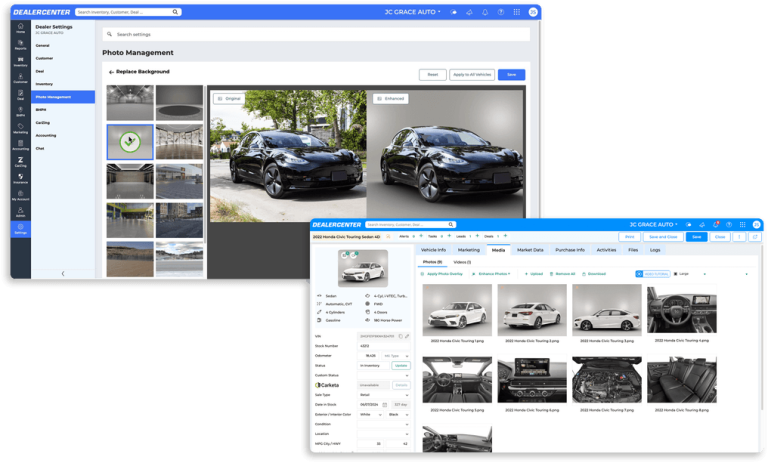The image size is (768, 463).
Task: Switch to the Purchase Info tab
Action: pyautogui.click(x=570, y=250)
